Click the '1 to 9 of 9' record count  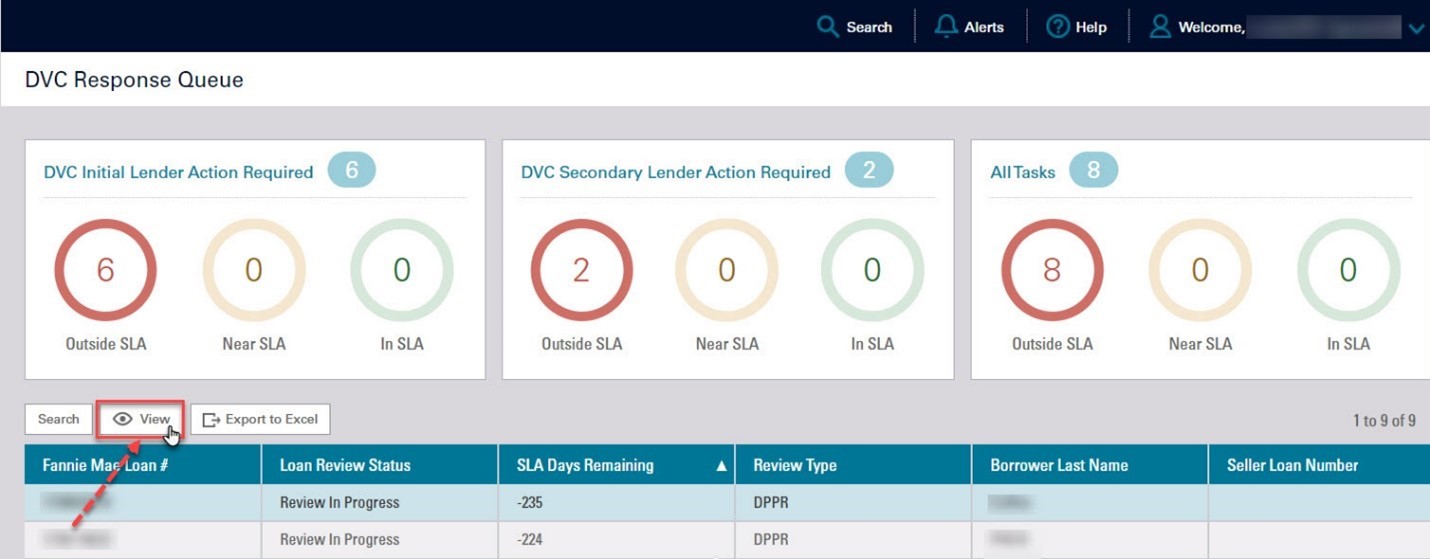click(1384, 421)
